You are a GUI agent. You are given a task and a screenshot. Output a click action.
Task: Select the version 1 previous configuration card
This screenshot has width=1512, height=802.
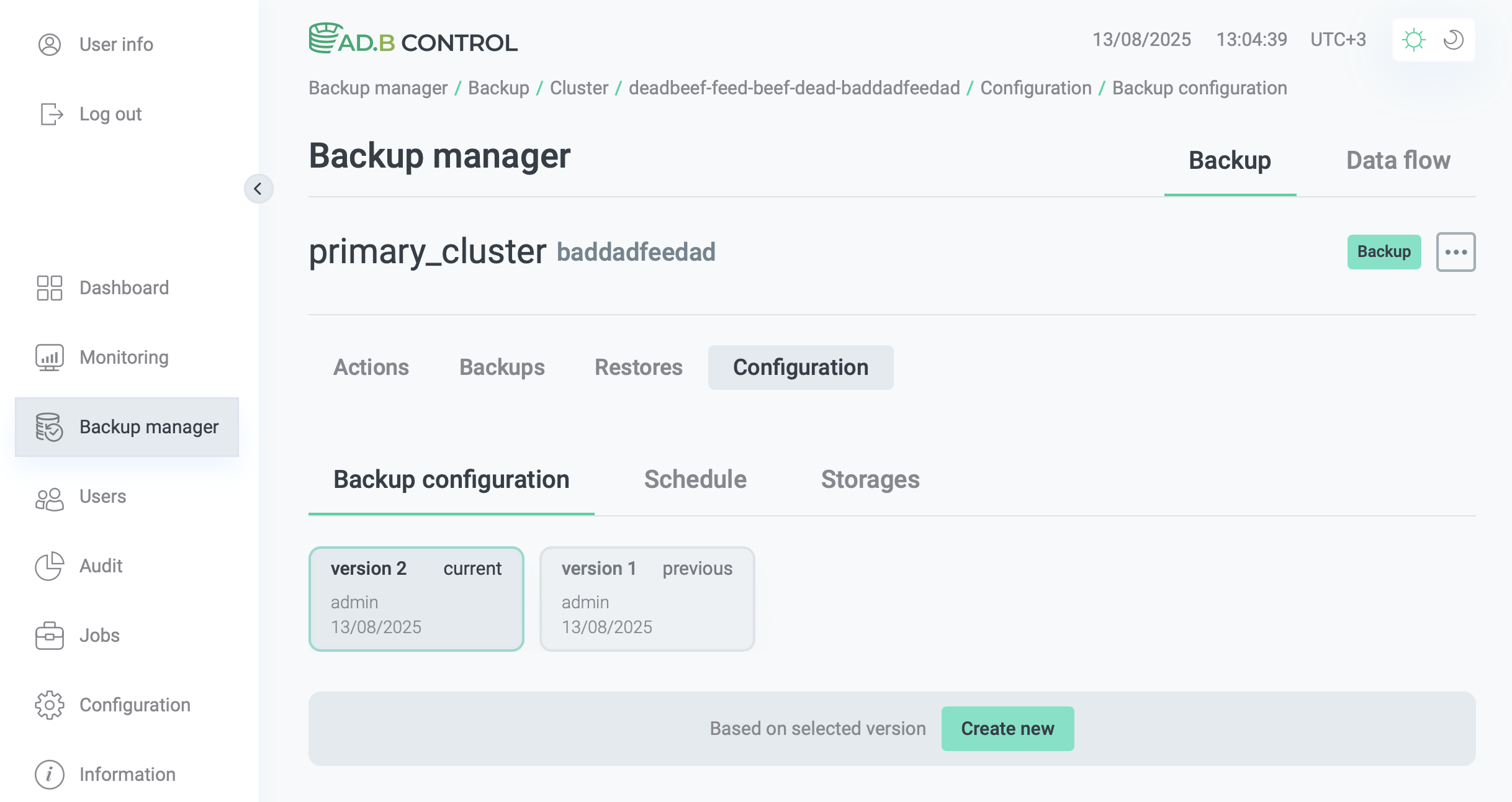click(647, 598)
